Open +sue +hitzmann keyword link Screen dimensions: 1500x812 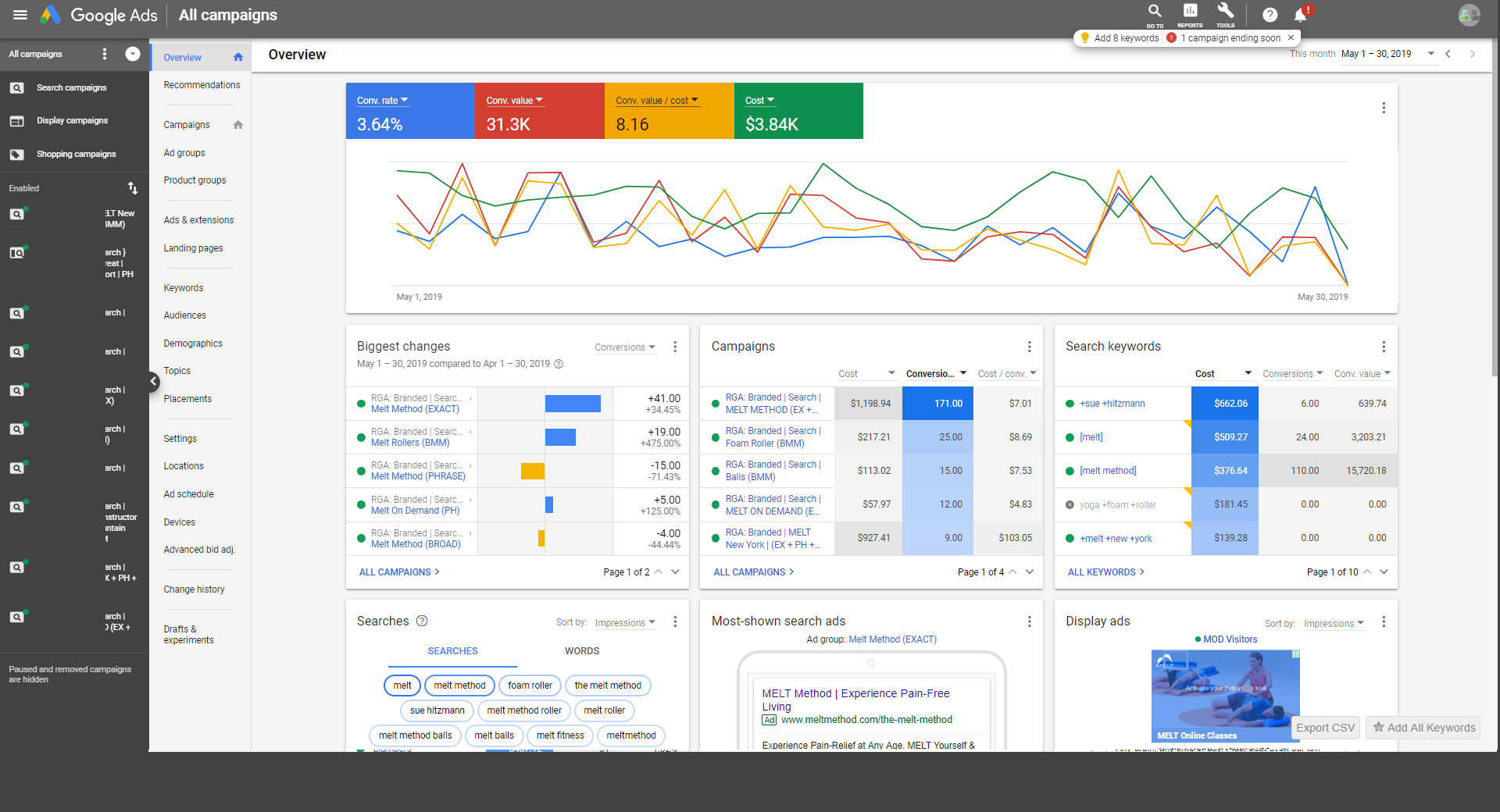1112,404
